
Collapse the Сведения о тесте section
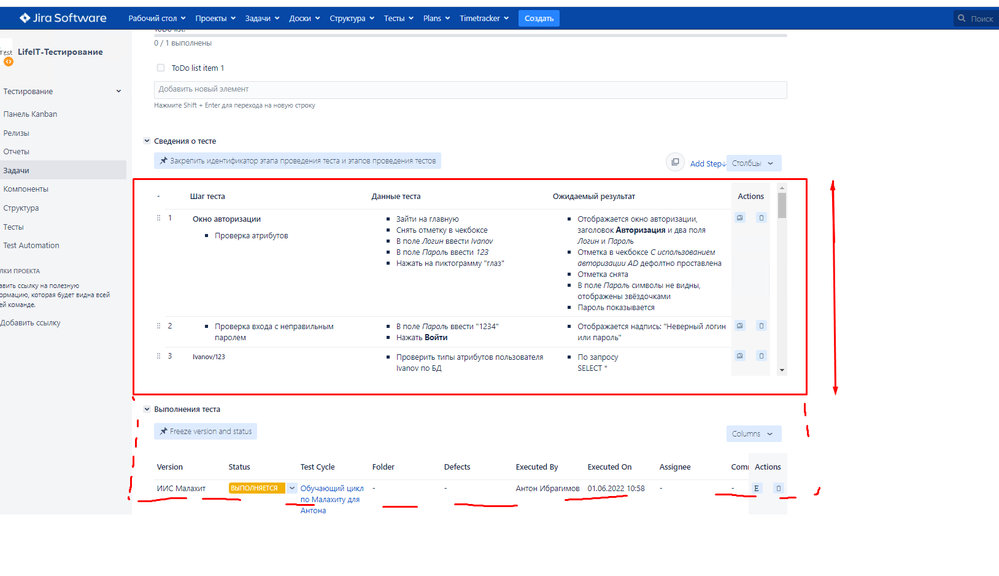coord(147,141)
